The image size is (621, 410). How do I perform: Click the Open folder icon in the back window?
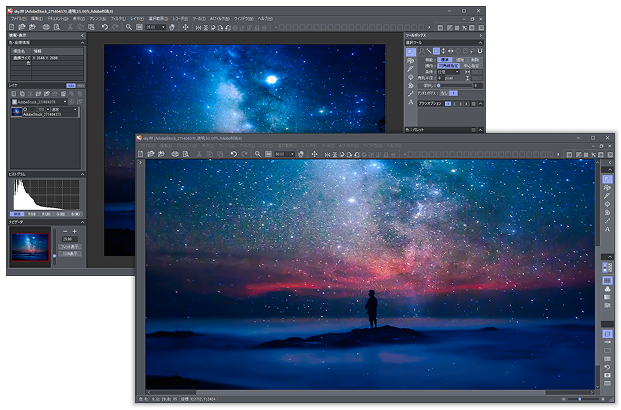coord(20,27)
